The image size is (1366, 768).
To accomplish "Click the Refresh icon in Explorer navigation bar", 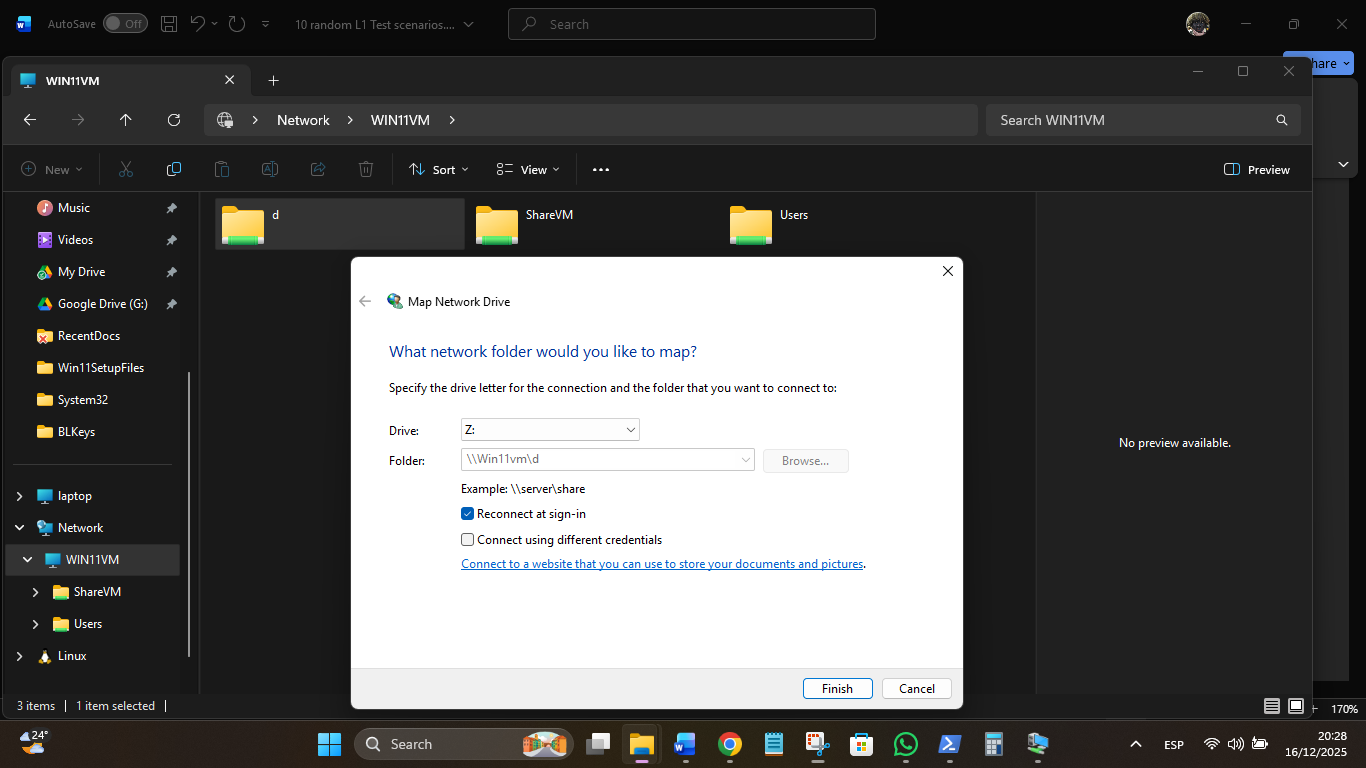I will [x=174, y=120].
